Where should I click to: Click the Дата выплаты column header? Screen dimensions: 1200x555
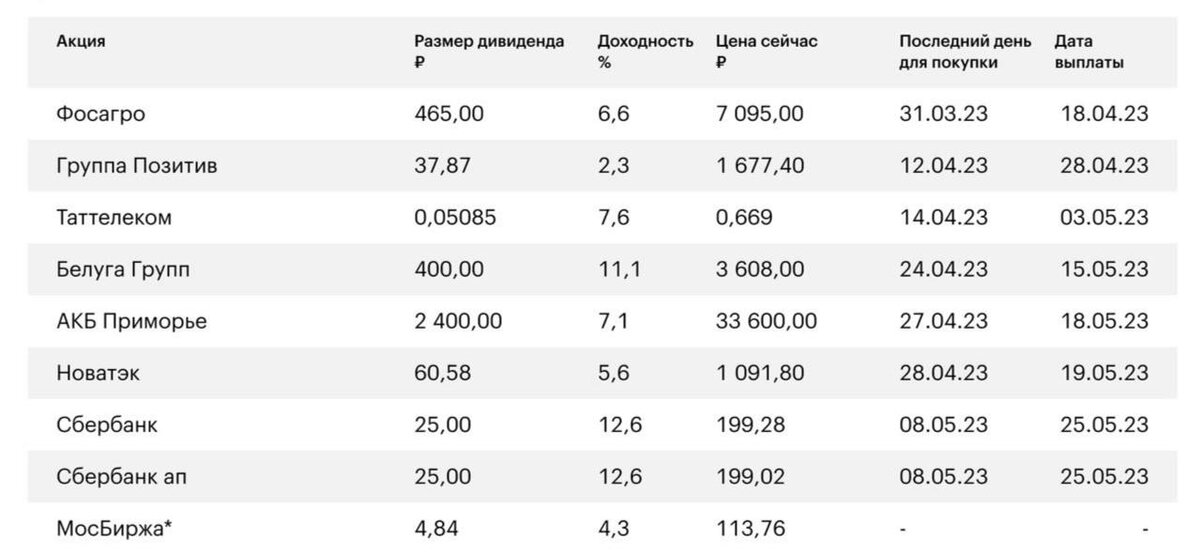(1089, 52)
